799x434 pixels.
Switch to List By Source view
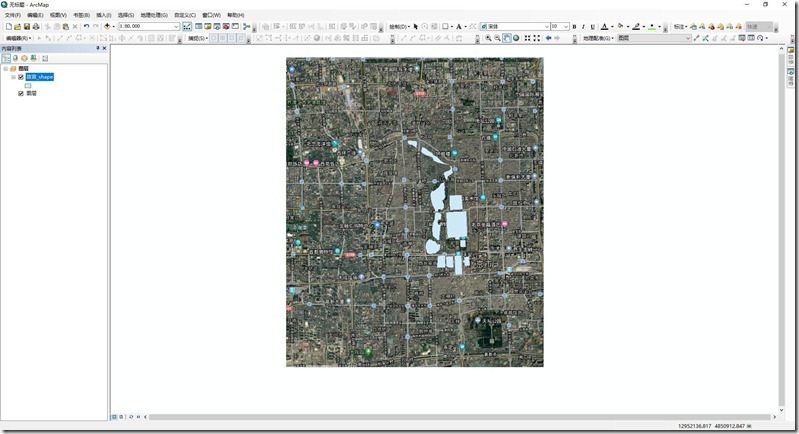[x=14, y=58]
